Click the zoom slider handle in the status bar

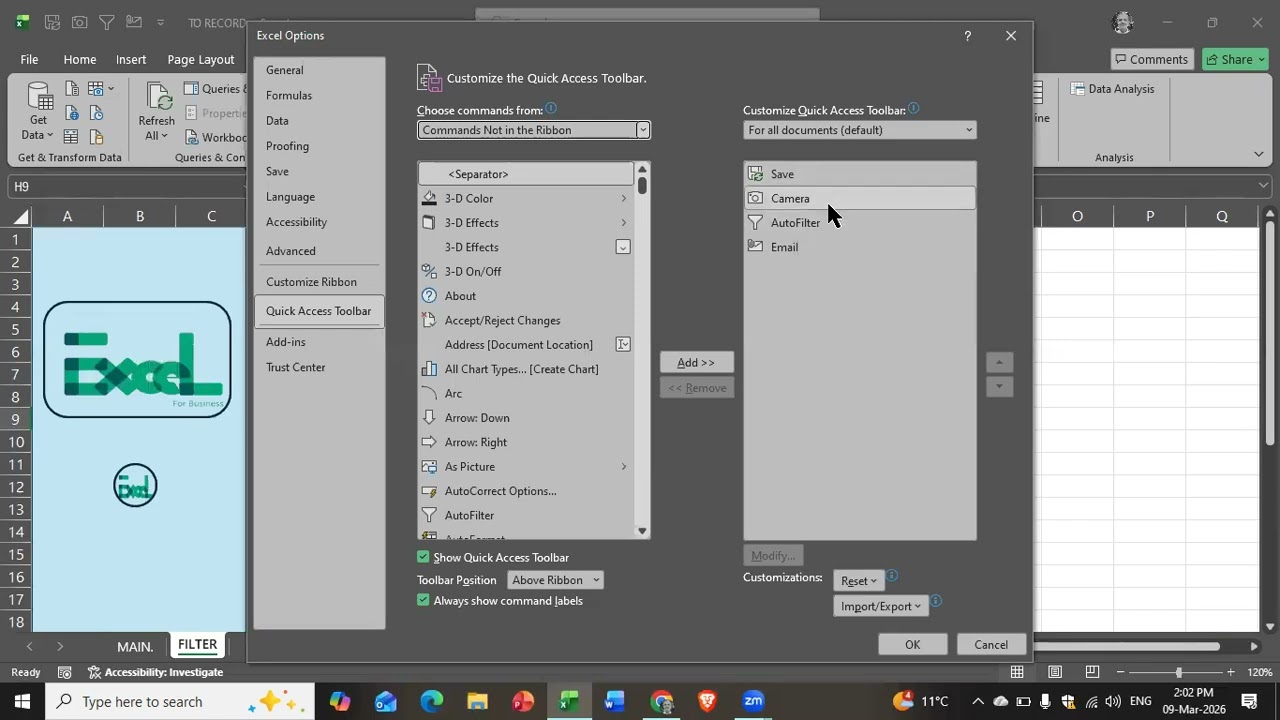1178,672
